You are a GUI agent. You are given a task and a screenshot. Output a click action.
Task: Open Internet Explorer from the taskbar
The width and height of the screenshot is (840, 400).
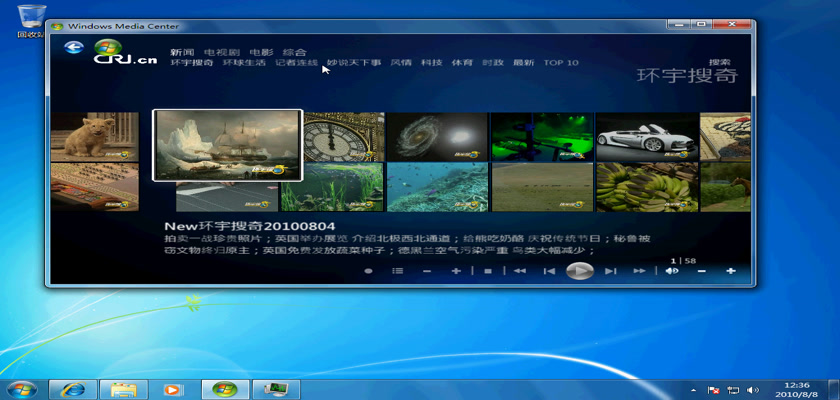click(73, 389)
